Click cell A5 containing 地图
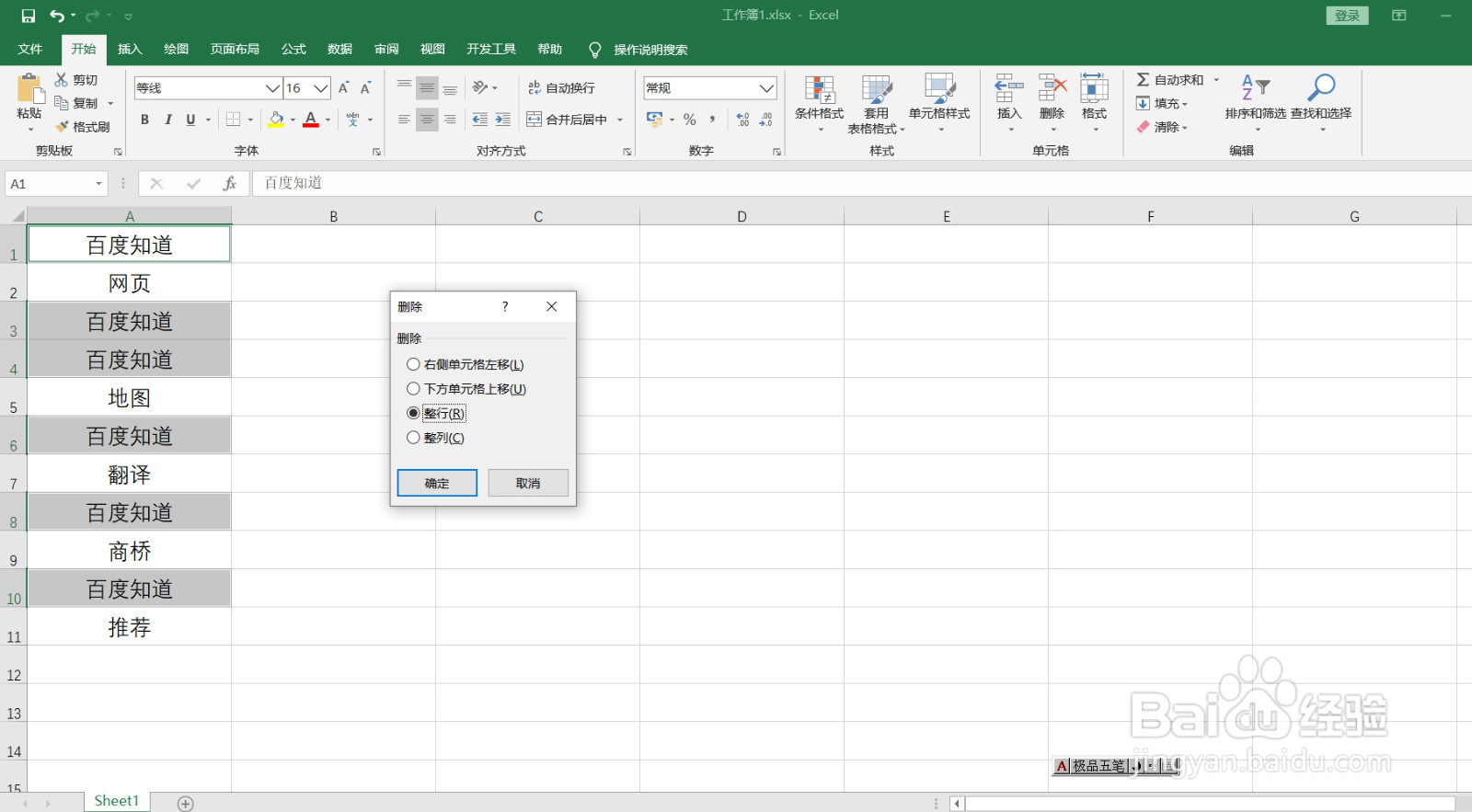The height and width of the screenshot is (812, 1472). coord(130,397)
